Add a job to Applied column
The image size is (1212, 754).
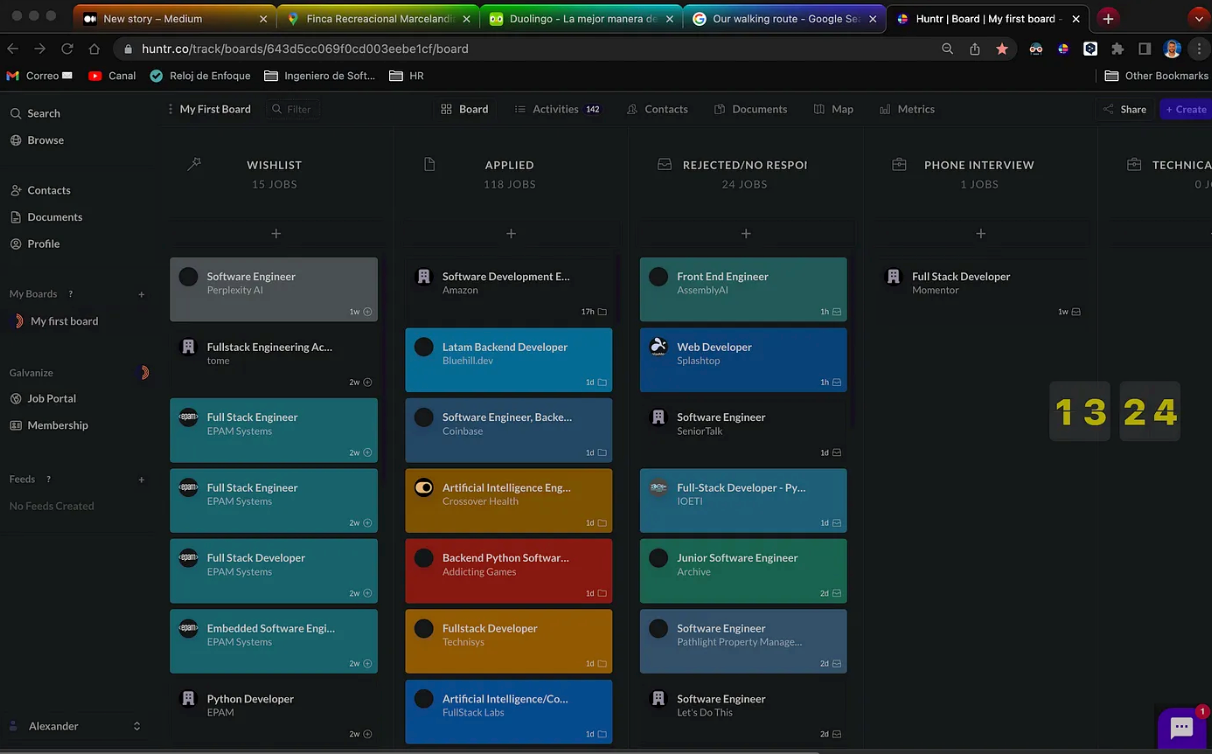tap(511, 234)
